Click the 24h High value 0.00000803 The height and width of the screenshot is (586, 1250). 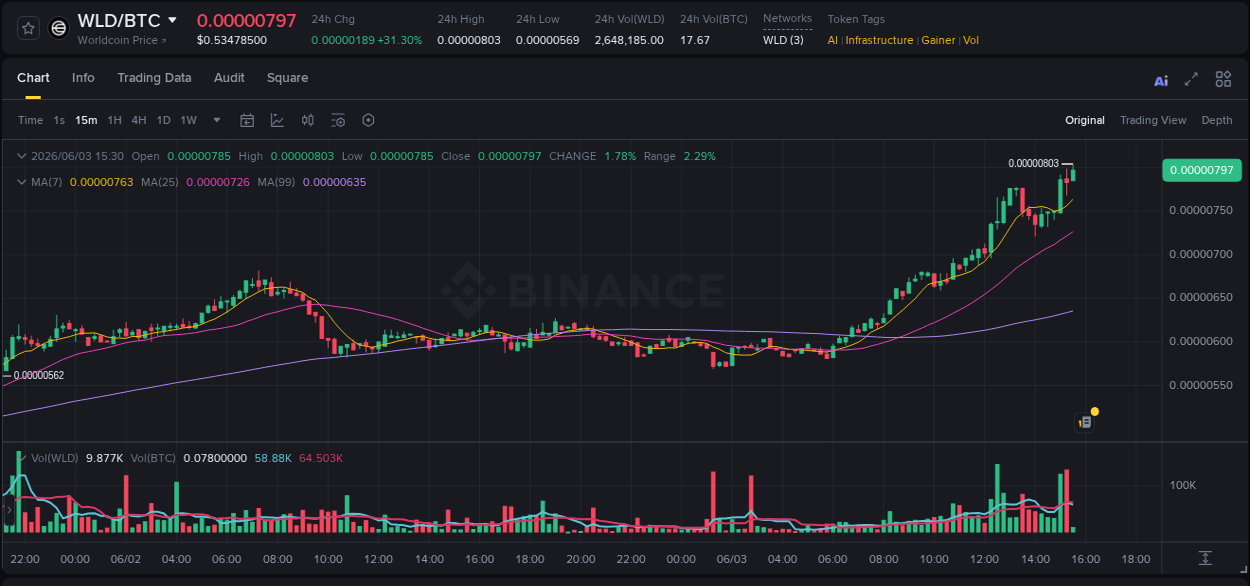point(469,40)
